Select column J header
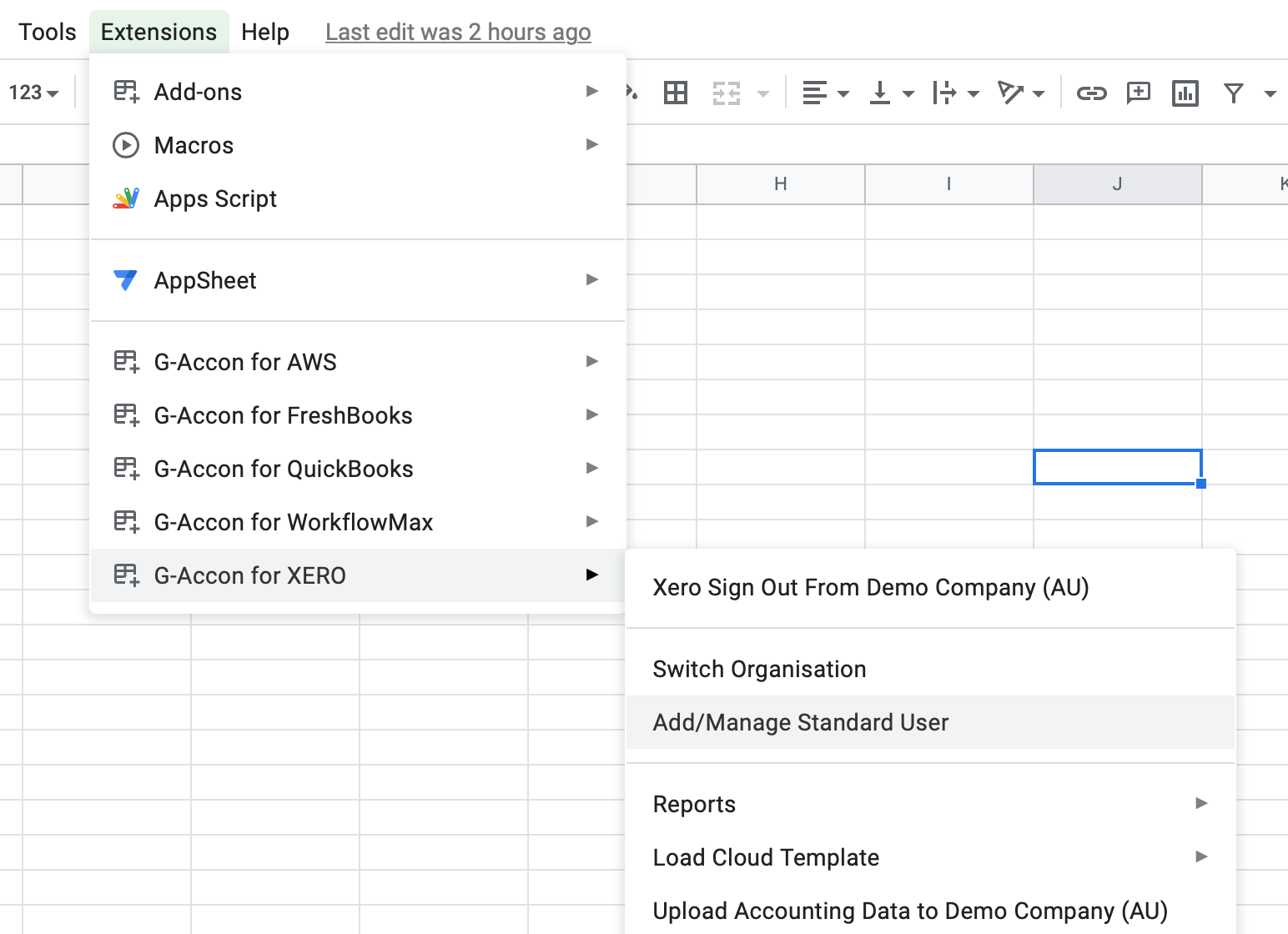The width and height of the screenshot is (1288, 934). pos(1118,184)
